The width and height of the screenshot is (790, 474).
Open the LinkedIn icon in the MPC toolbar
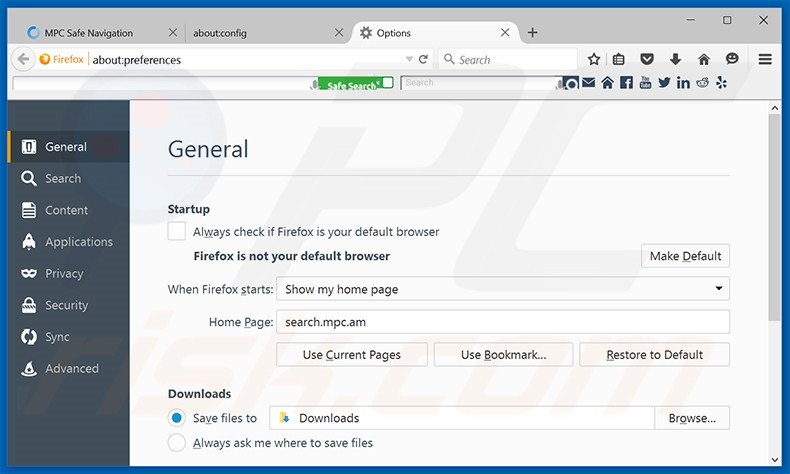tap(683, 83)
